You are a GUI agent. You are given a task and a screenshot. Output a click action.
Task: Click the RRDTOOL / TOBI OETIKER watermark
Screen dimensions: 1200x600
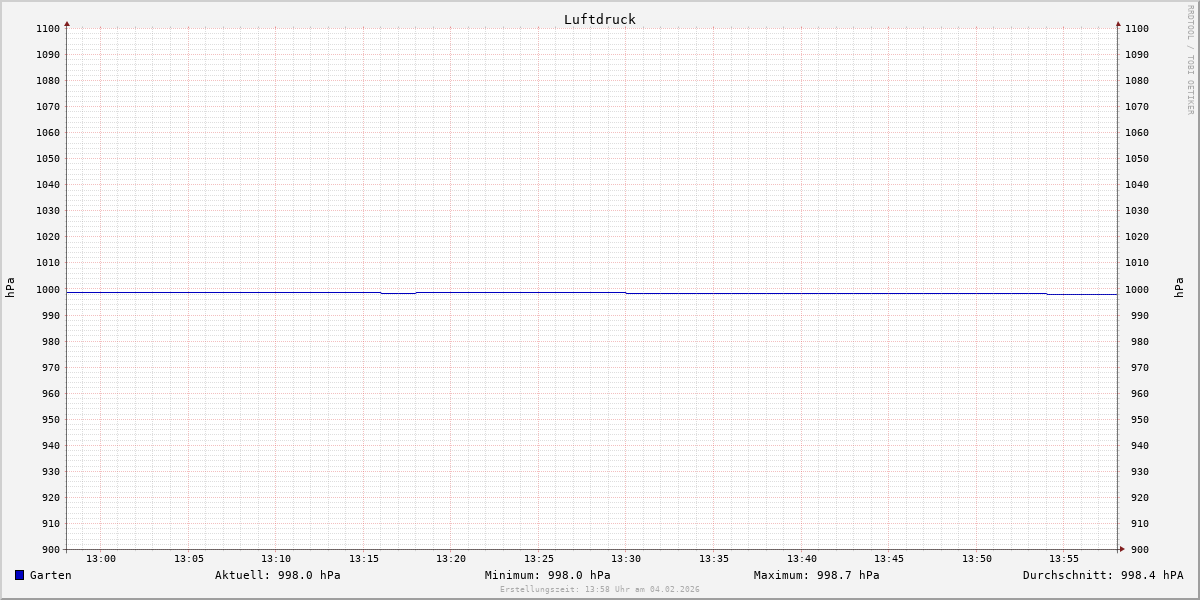1190,60
